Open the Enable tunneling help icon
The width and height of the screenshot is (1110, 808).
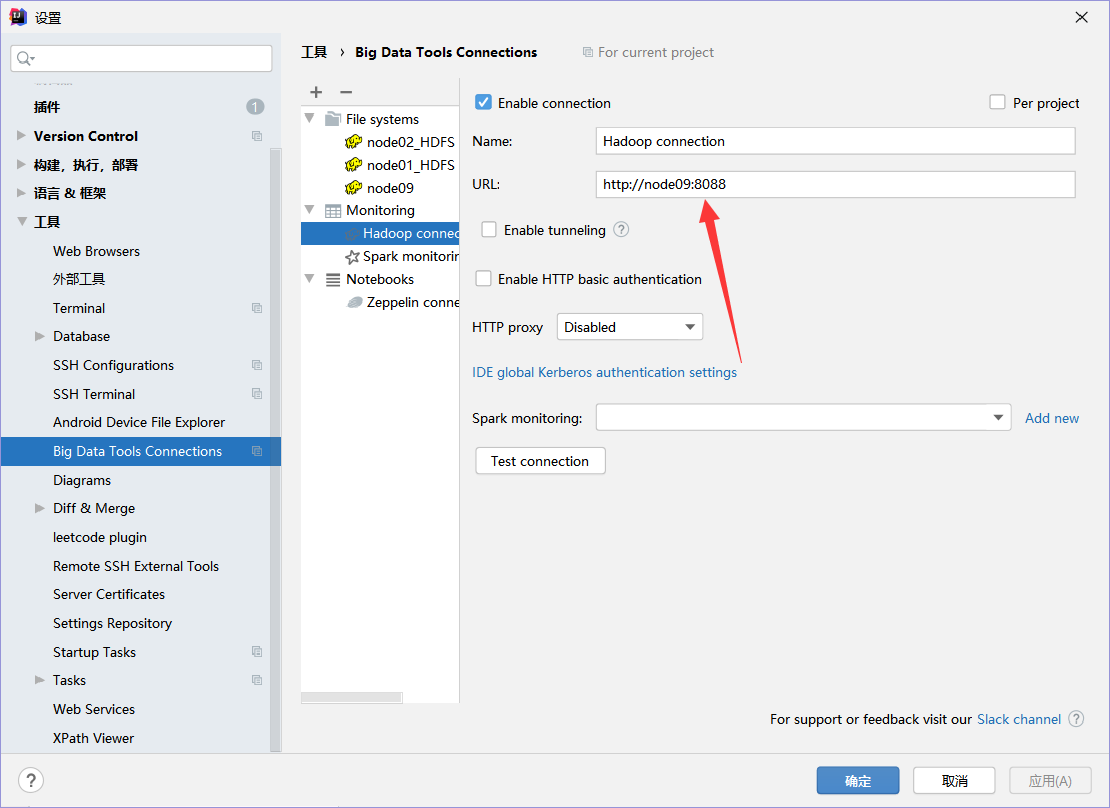tap(621, 229)
